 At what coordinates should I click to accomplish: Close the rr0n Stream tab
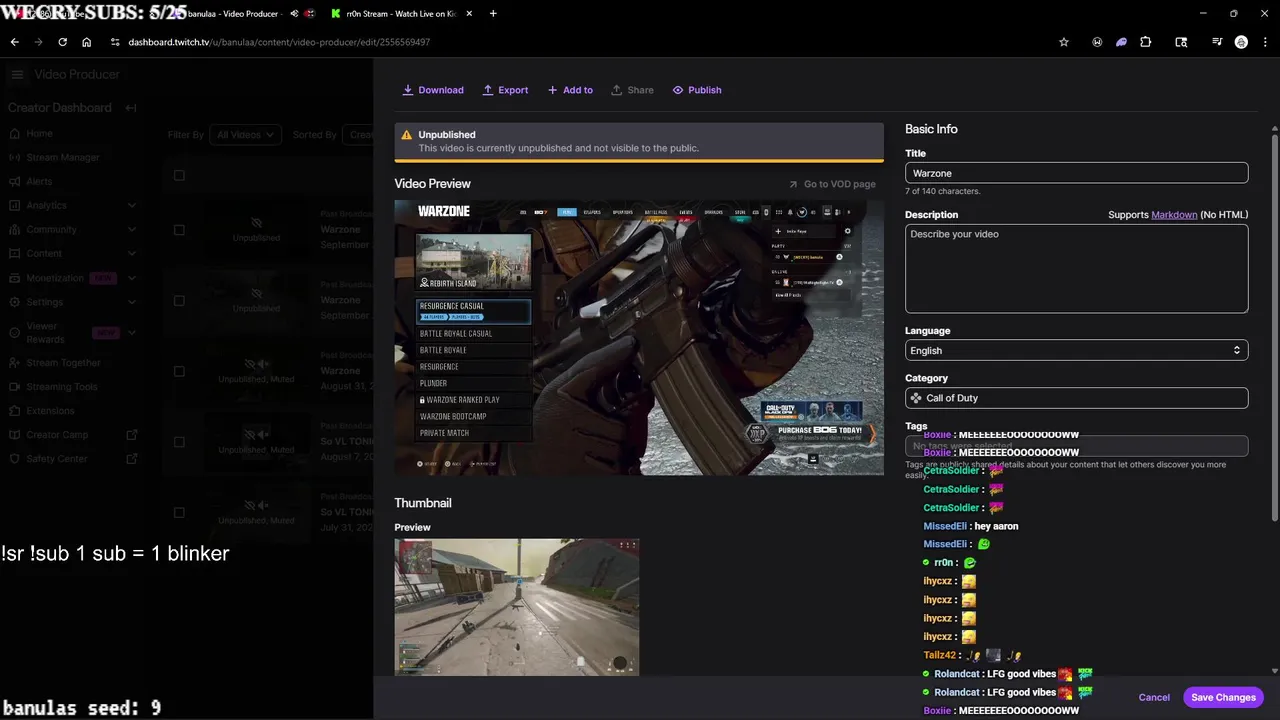click(x=469, y=14)
